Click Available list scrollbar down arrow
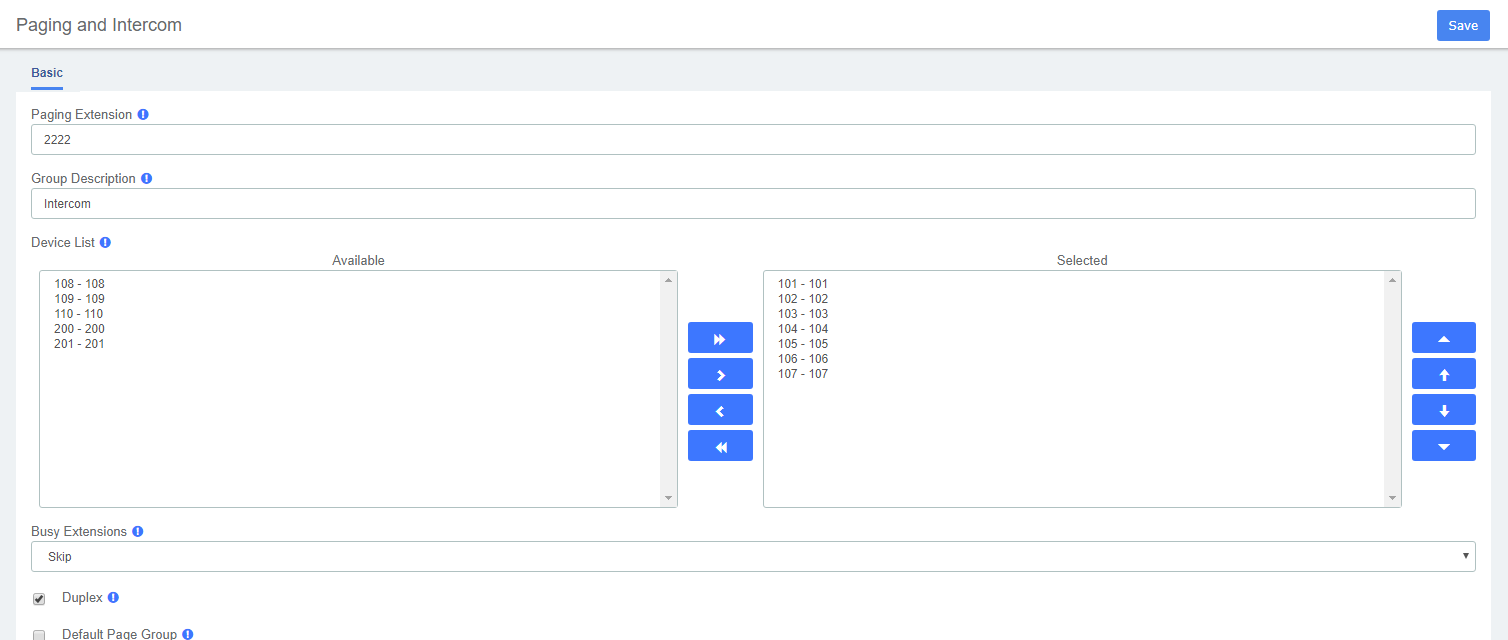 point(668,498)
